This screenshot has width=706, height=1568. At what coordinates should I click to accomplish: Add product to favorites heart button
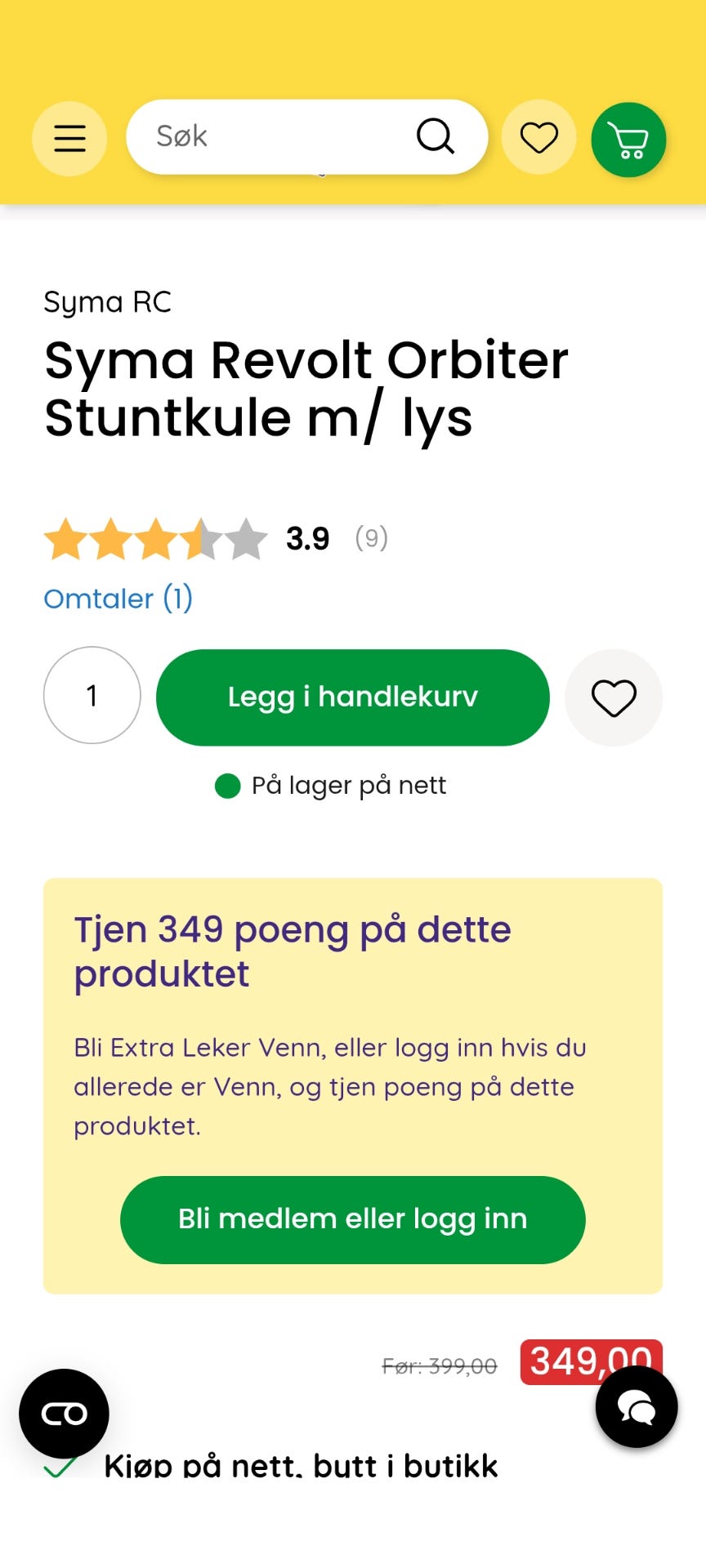click(x=614, y=697)
